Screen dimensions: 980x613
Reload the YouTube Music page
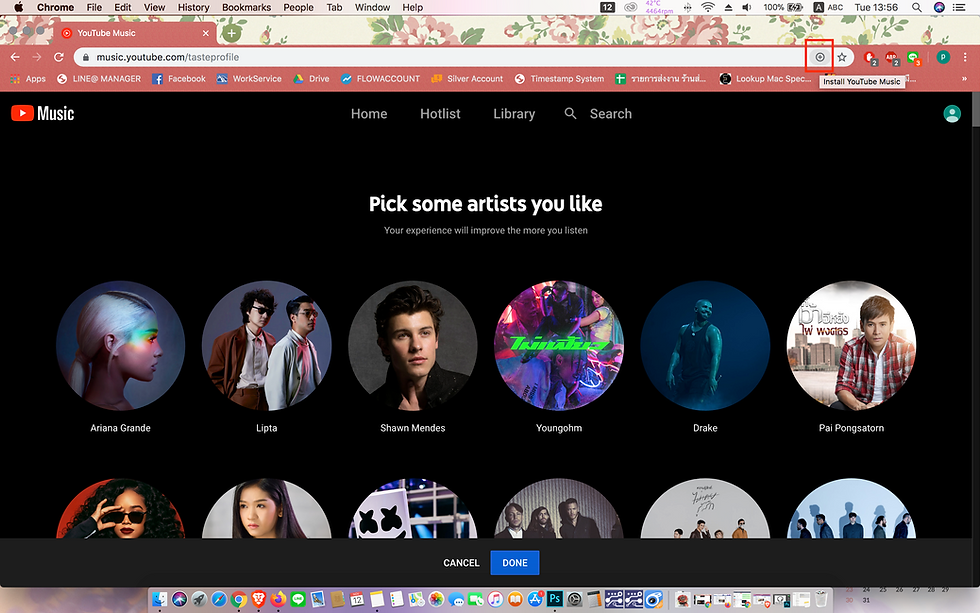point(59,57)
